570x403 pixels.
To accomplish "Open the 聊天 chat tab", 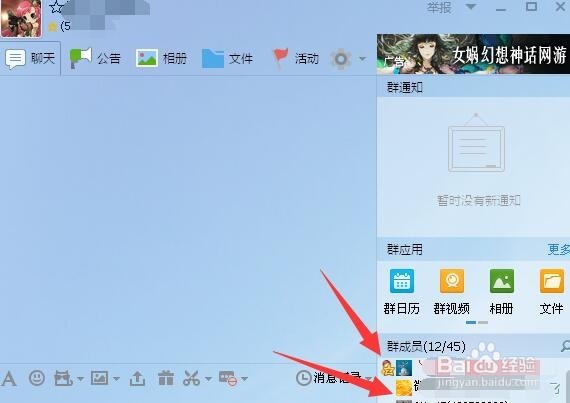I will click(x=30, y=59).
